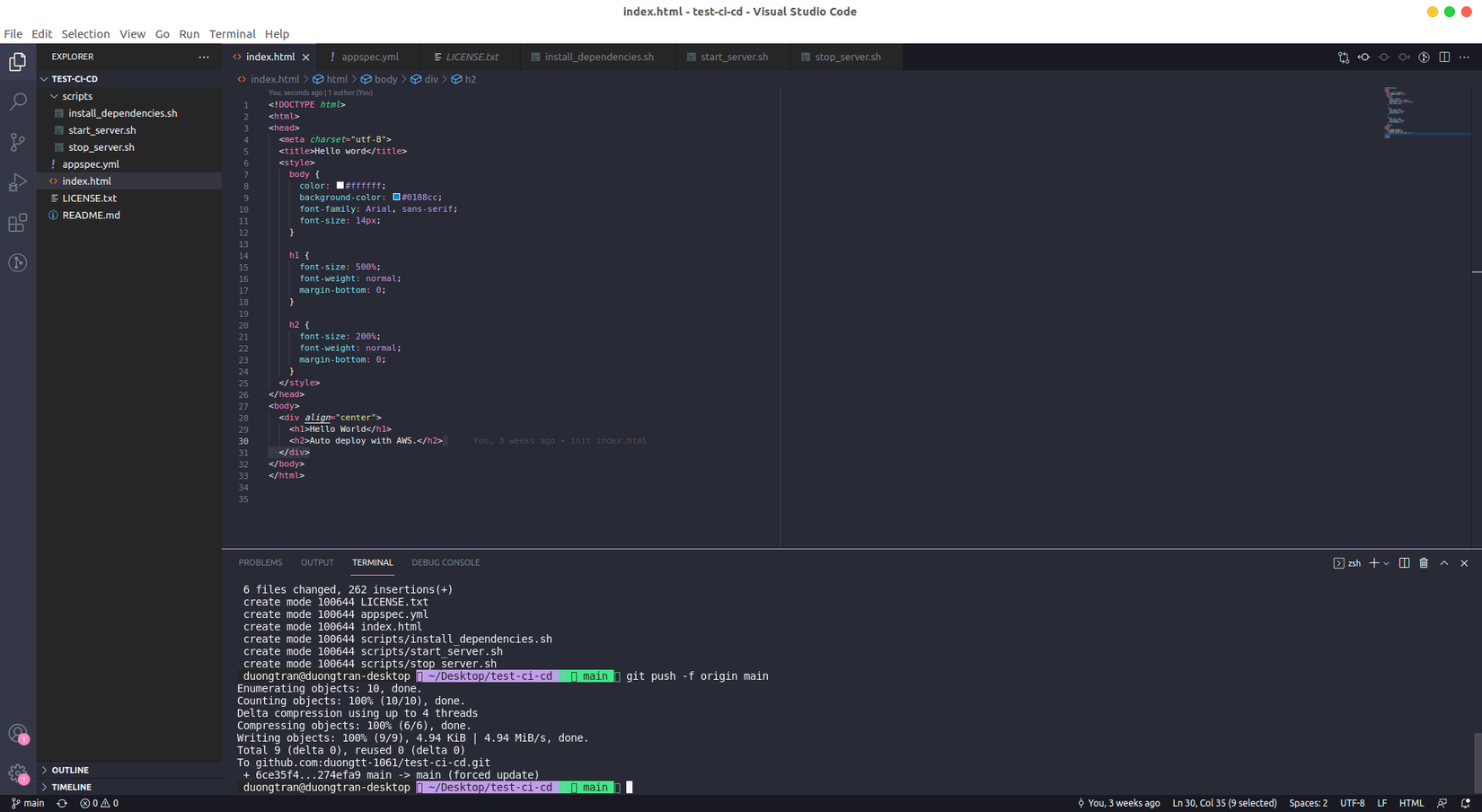Image resolution: width=1482 pixels, height=812 pixels.
Task: Show the PROBLEMS panel tab
Action: (x=260, y=563)
